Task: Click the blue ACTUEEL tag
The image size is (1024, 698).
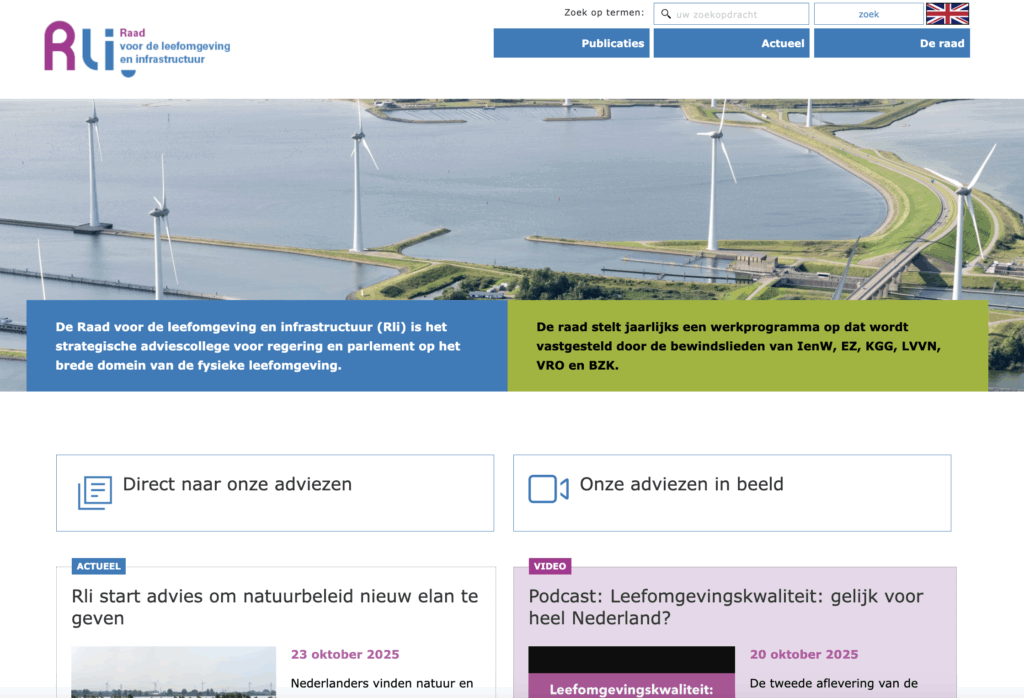Action: coord(98,566)
